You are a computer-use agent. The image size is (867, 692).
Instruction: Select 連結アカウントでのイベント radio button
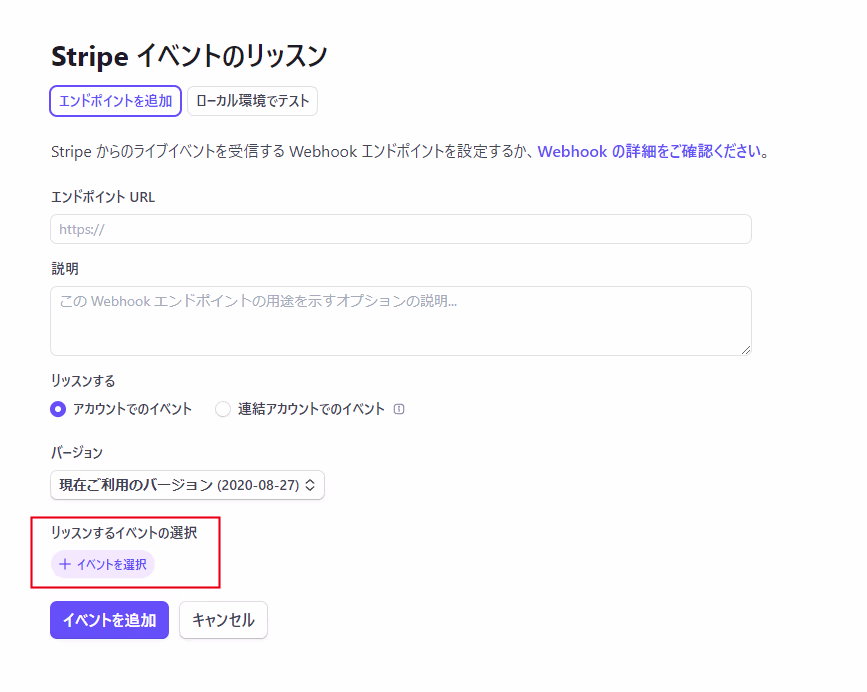[x=223, y=409]
